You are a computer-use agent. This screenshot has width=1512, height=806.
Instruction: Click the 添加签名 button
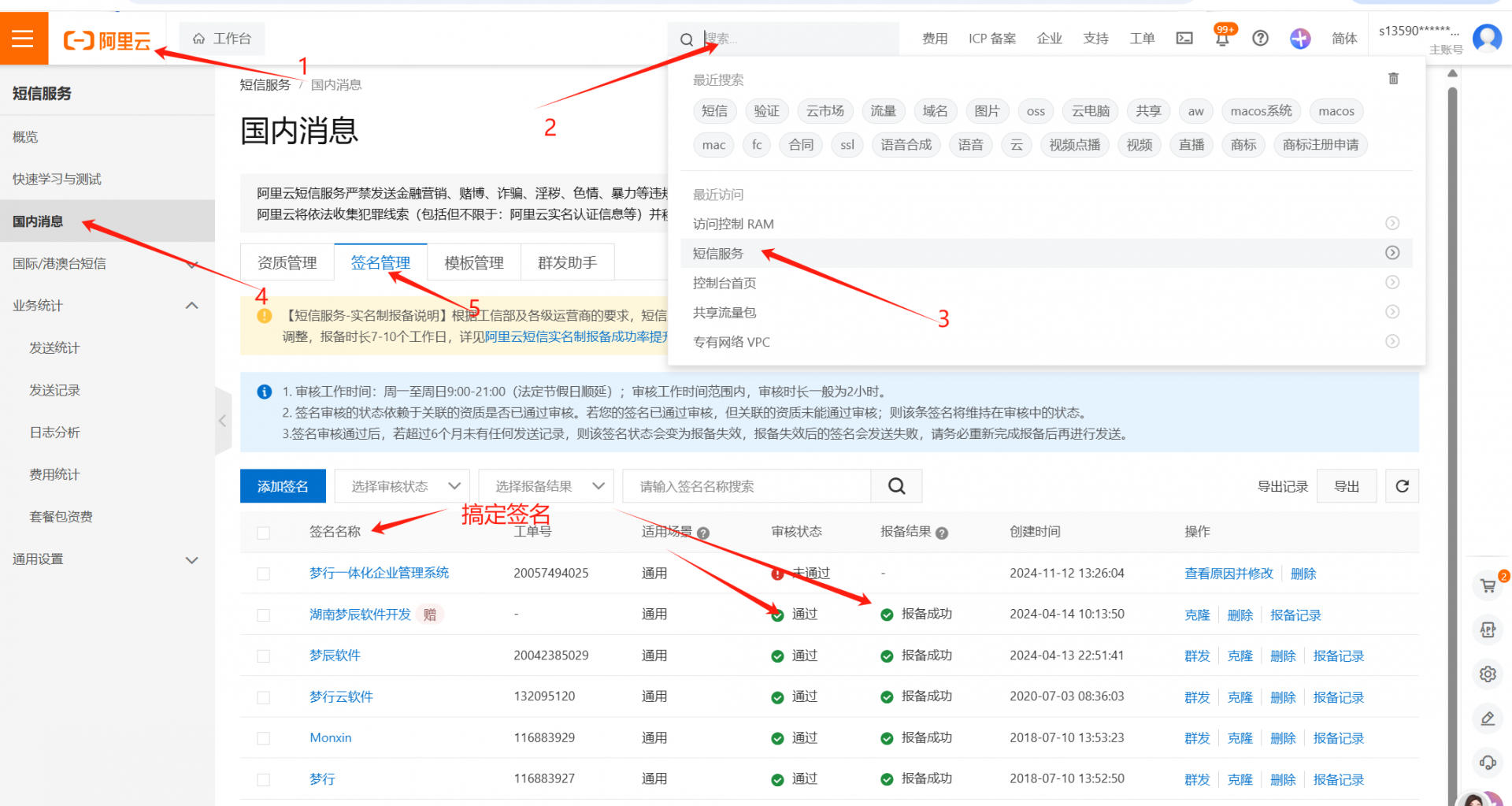coord(283,486)
